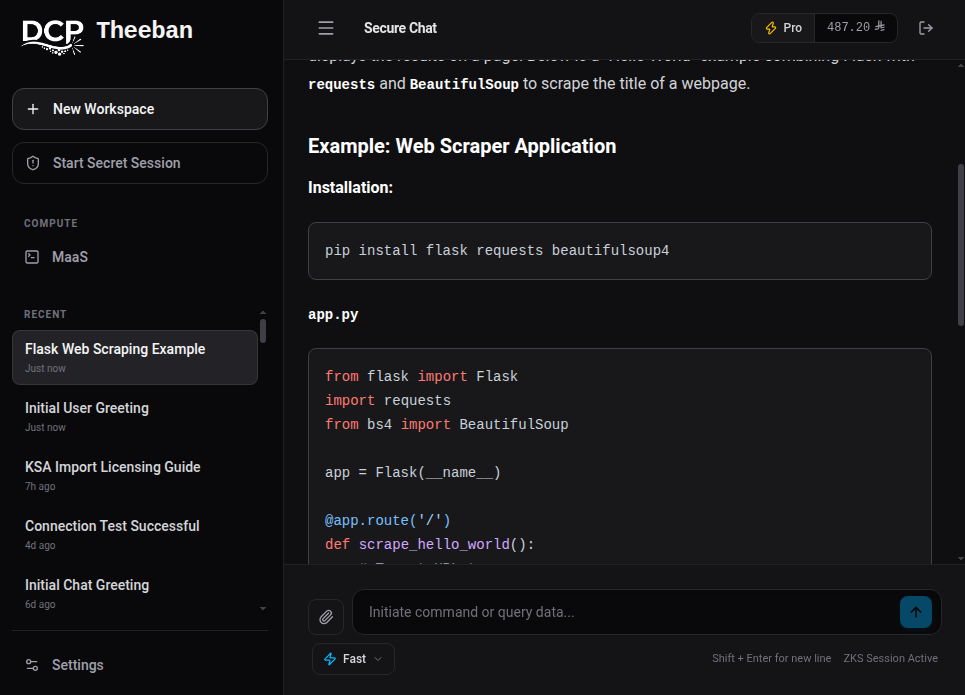Click the recent list scrollbar thumb
The height and width of the screenshot is (695, 965).
coord(263,331)
